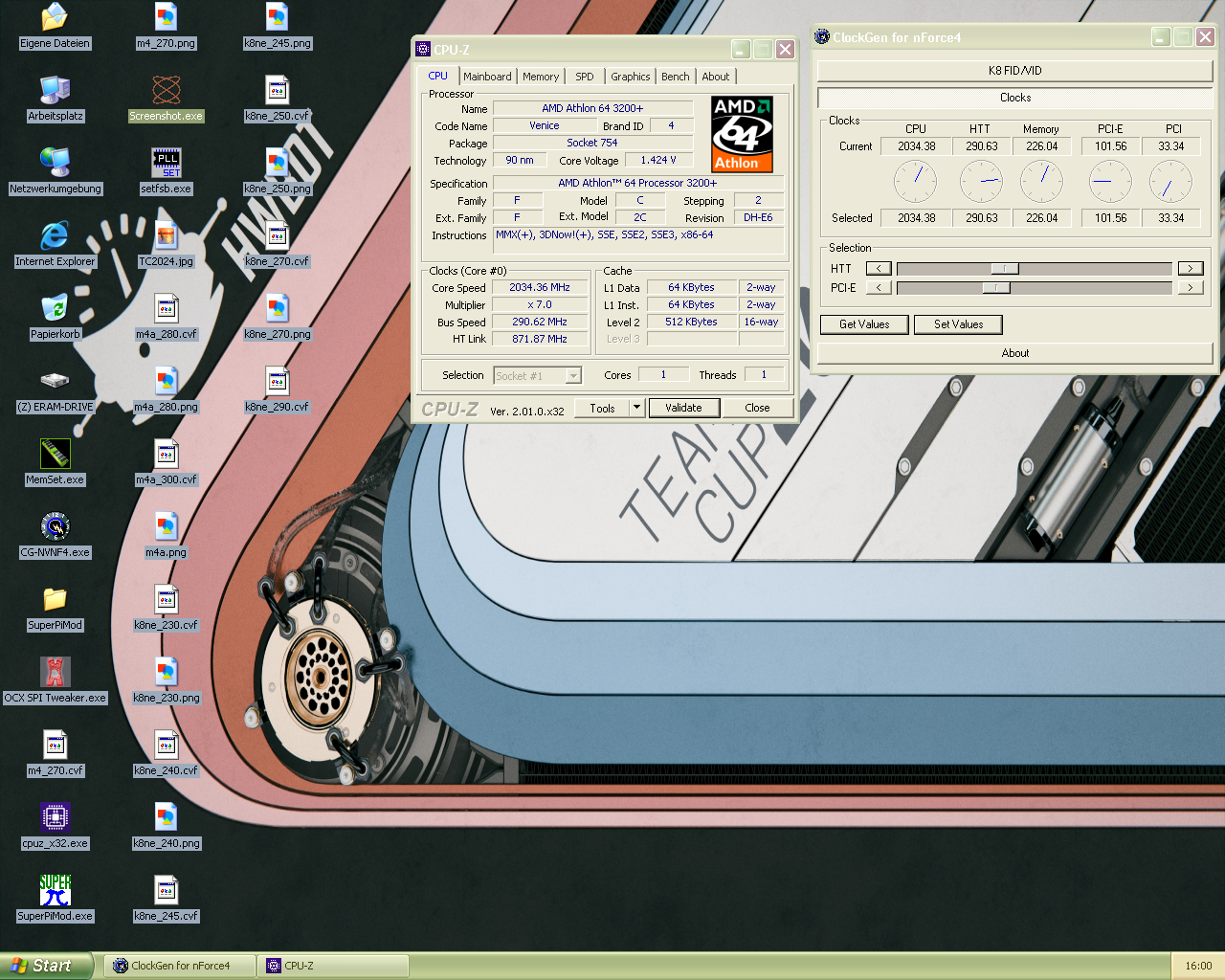The image size is (1225, 980).
Task: Switch to the Graphics tab
Action: [631, 77]
